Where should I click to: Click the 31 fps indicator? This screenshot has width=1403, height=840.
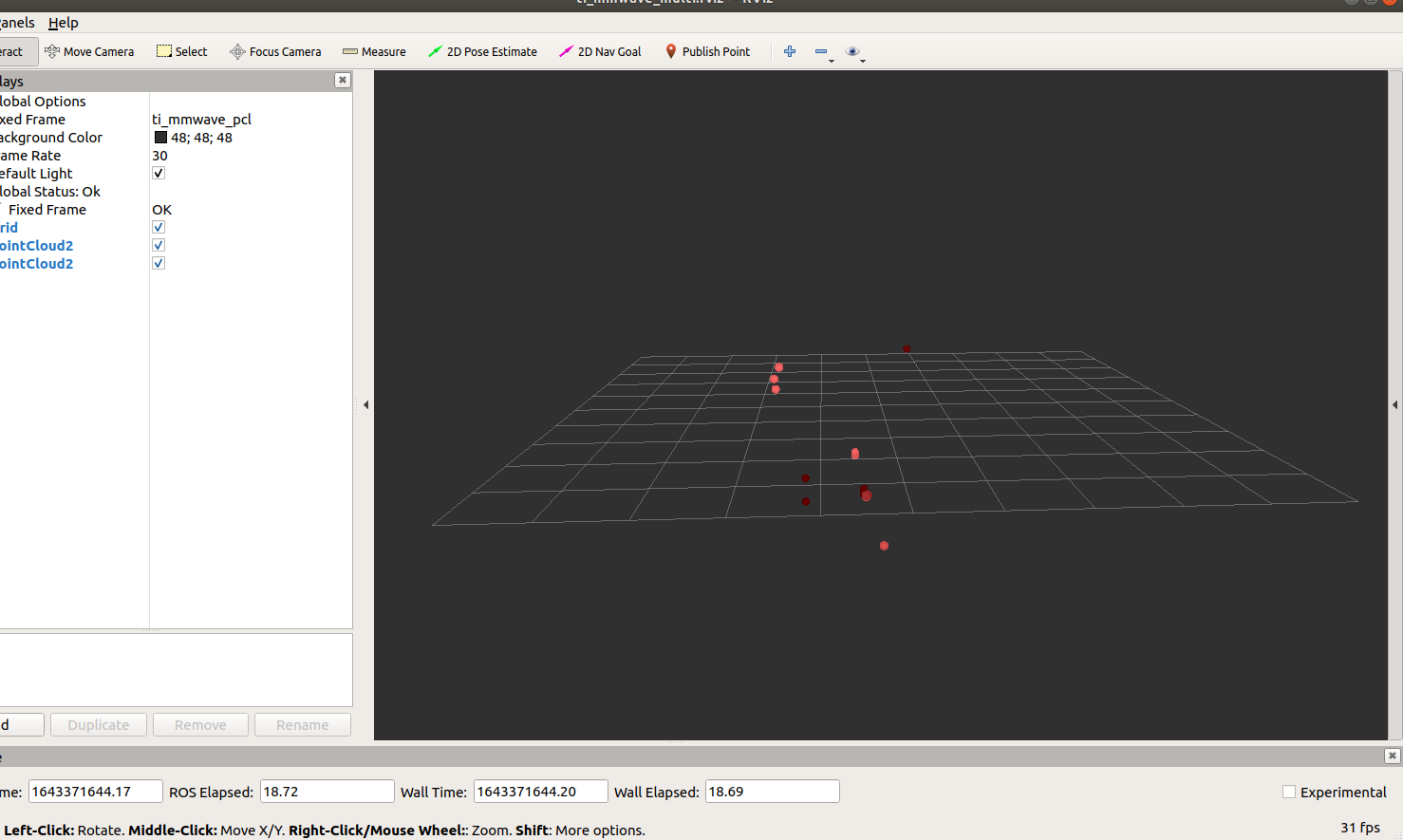click(x=1360, y=828)
